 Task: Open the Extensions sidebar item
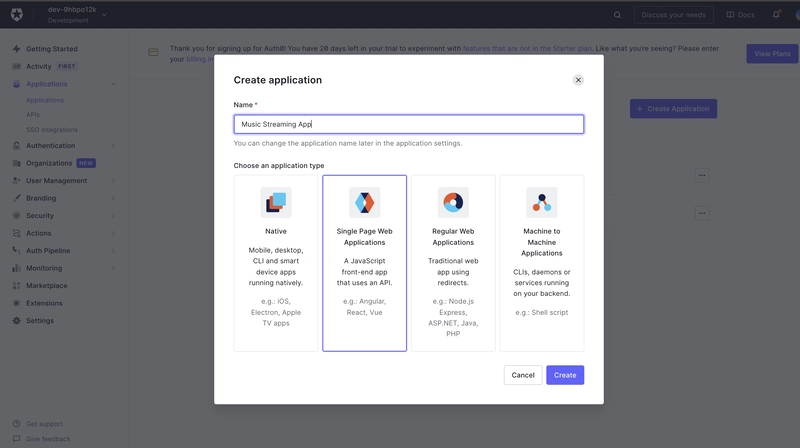click(44, 303)
